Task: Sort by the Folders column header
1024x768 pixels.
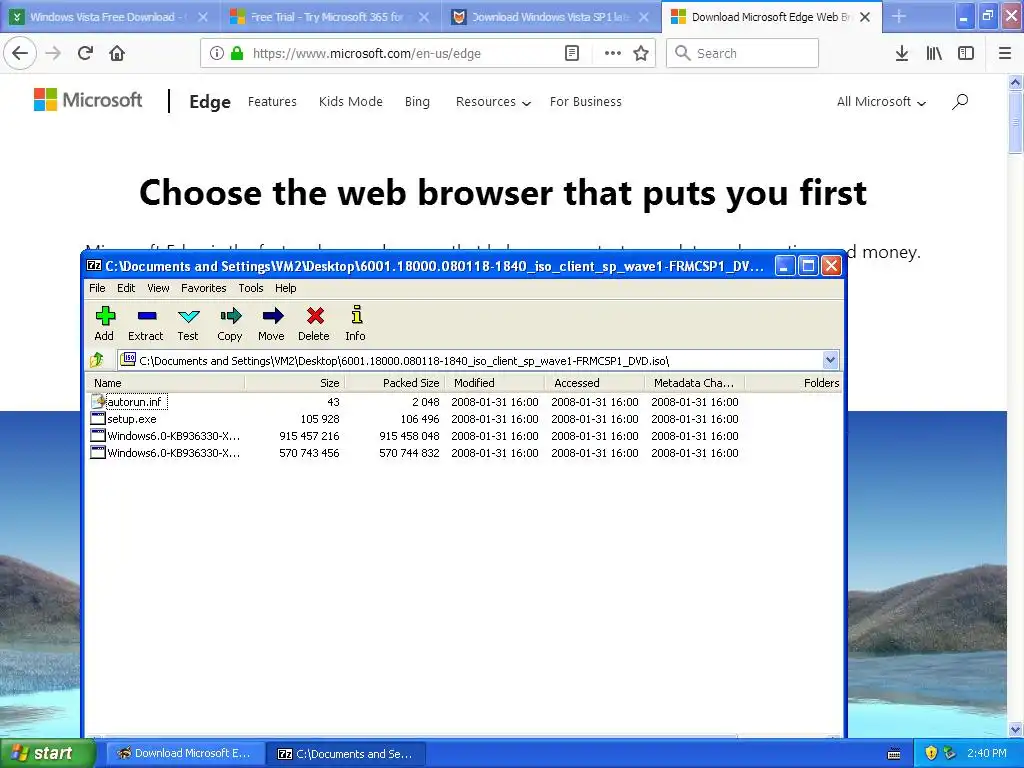Action: click(x=795, y=383)
